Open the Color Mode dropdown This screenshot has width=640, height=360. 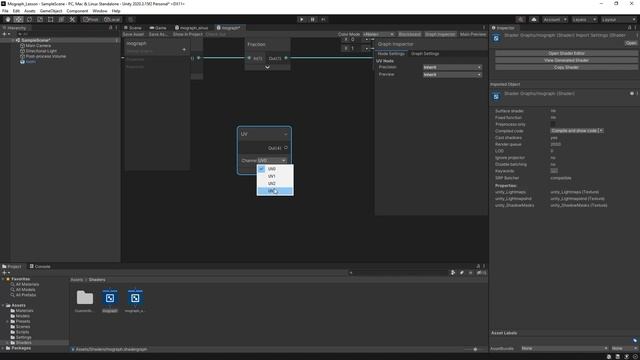pyautogui.click(x=378, y=34)
